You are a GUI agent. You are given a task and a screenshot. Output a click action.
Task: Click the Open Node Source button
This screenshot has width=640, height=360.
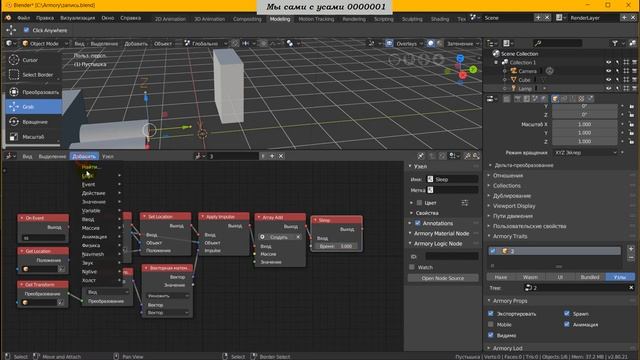443,278
